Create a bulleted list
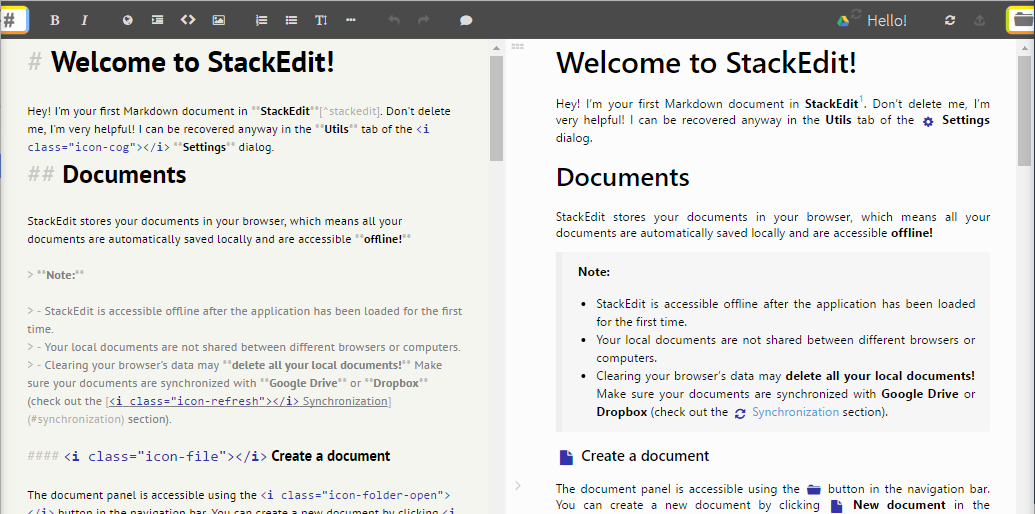The height and width of the screenshot is (514, 1035). pyautogui.click(x=291, y=20)
